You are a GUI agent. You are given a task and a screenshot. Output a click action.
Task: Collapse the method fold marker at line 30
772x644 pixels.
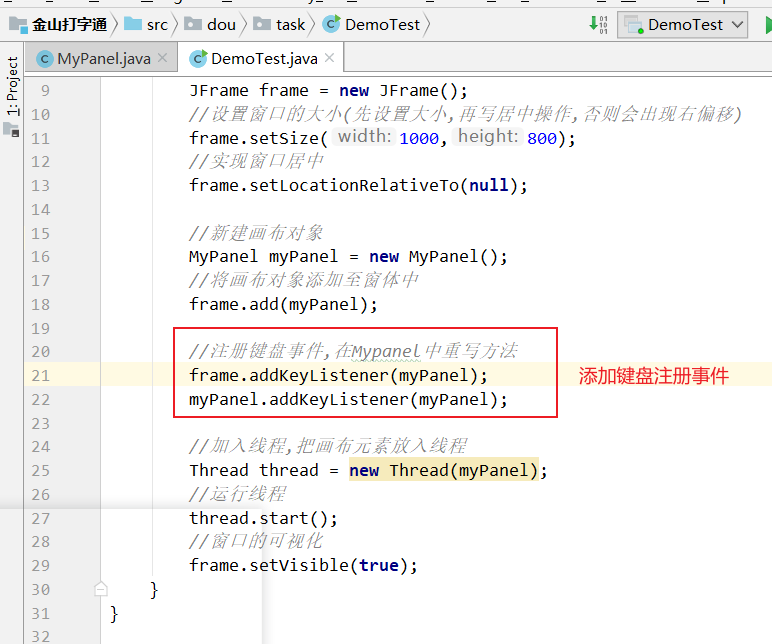100,589
